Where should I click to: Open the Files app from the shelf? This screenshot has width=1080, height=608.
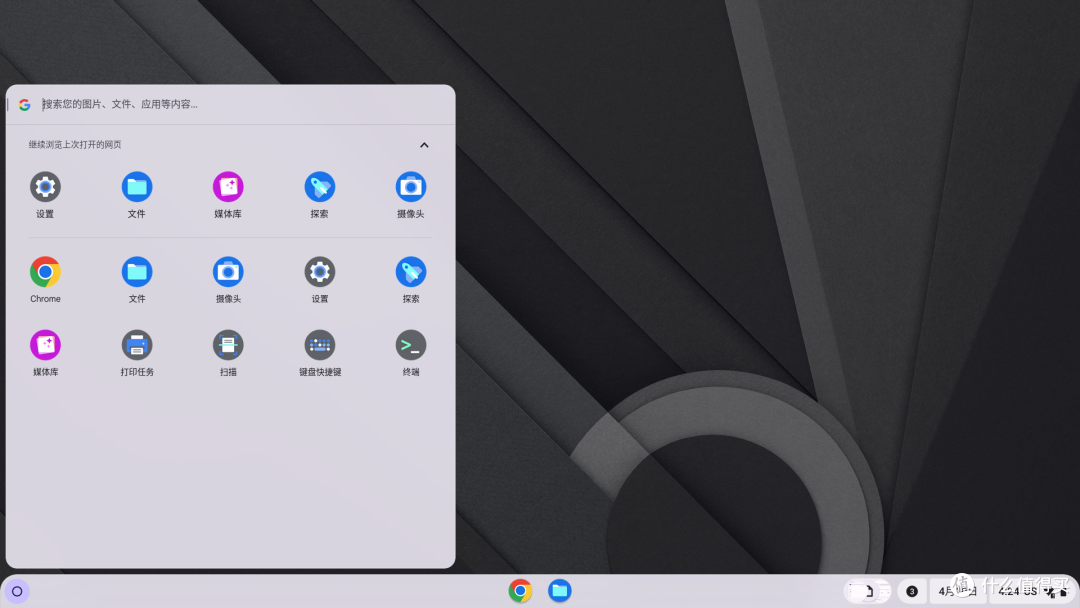click(560, 591)
